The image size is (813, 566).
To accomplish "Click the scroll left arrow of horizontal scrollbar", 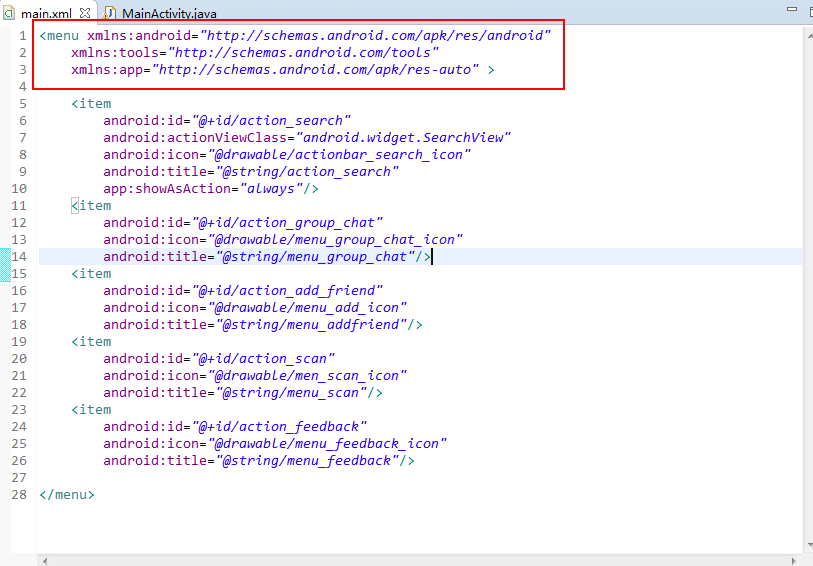I will (45, 561).
